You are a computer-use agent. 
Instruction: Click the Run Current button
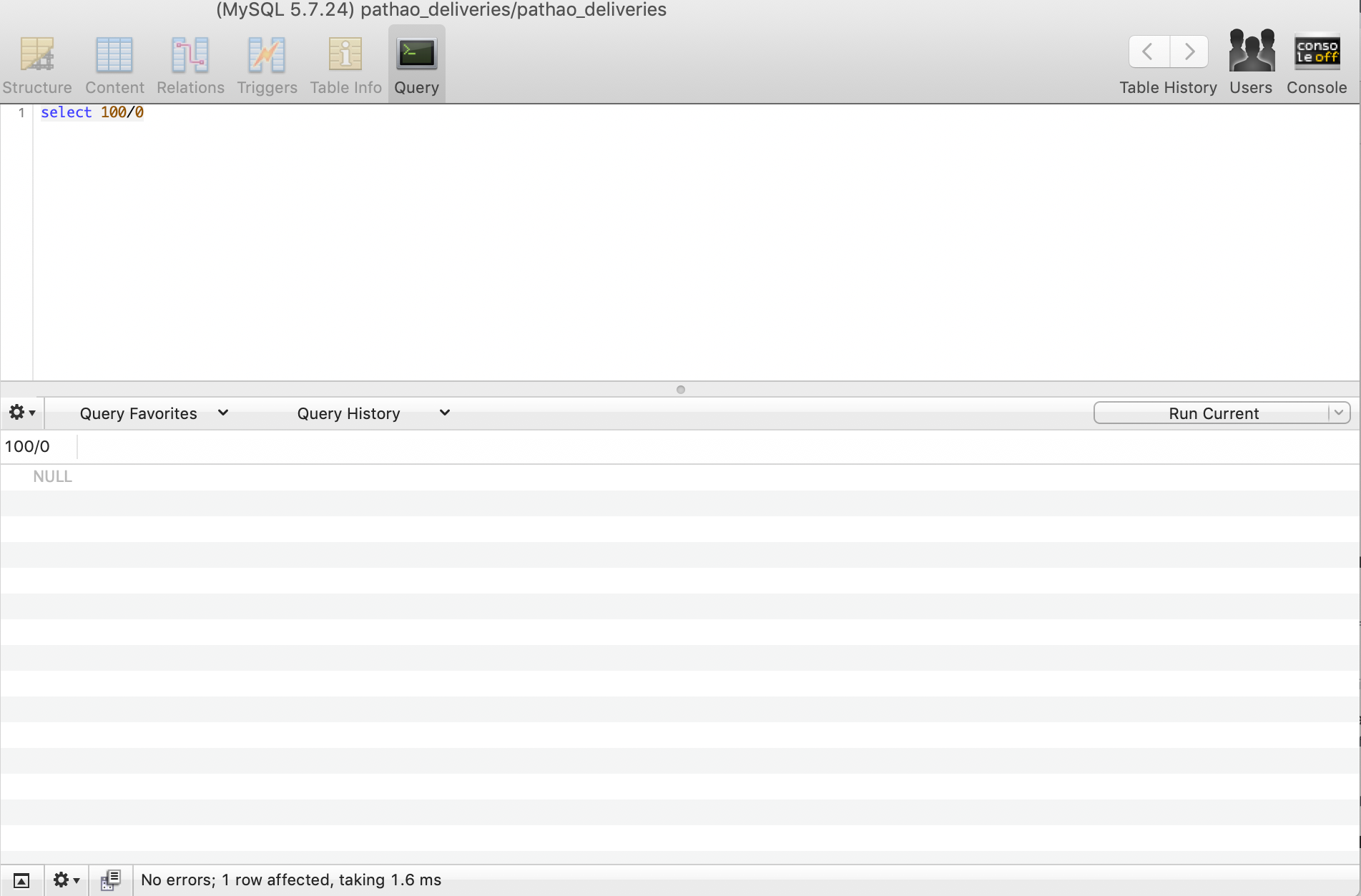(1212, 413)
